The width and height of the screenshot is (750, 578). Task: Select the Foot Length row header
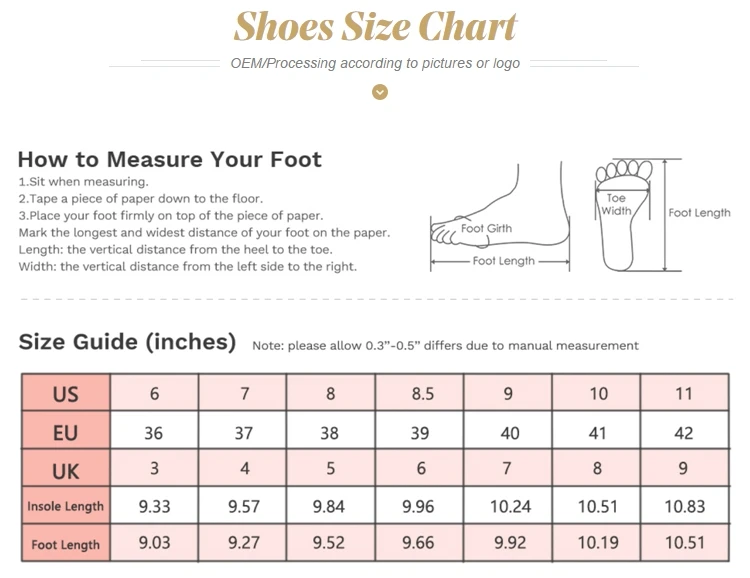[65, 544]
